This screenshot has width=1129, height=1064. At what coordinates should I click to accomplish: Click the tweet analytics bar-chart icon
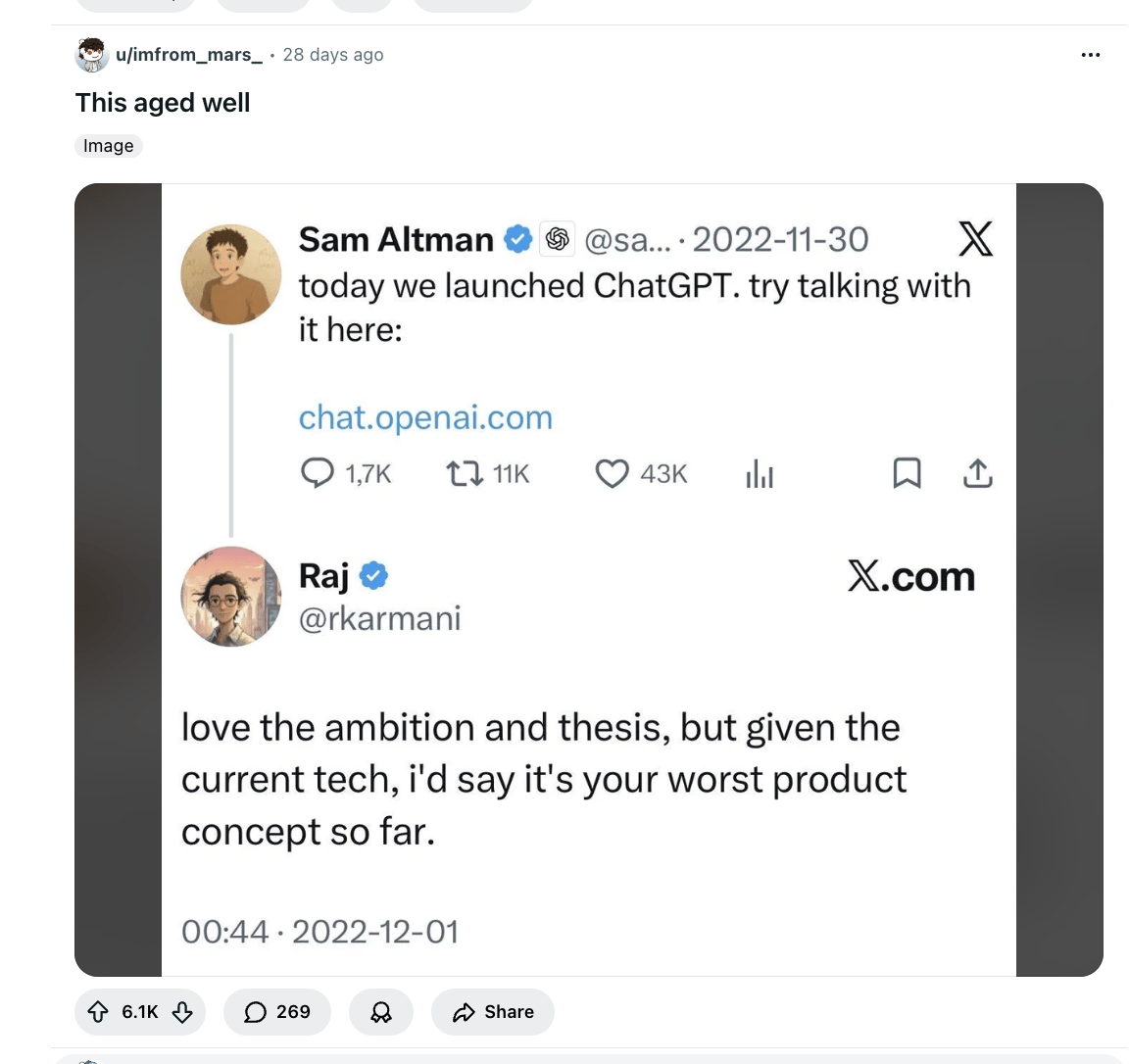click(760, 475)
